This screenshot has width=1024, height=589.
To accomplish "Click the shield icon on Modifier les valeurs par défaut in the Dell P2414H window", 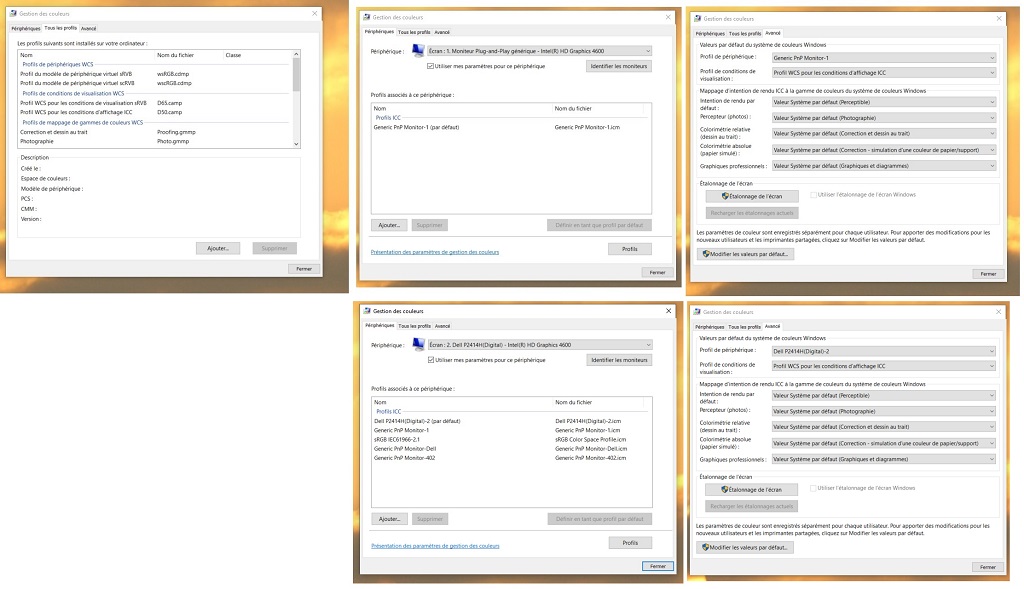I will (x=706, y=547).
